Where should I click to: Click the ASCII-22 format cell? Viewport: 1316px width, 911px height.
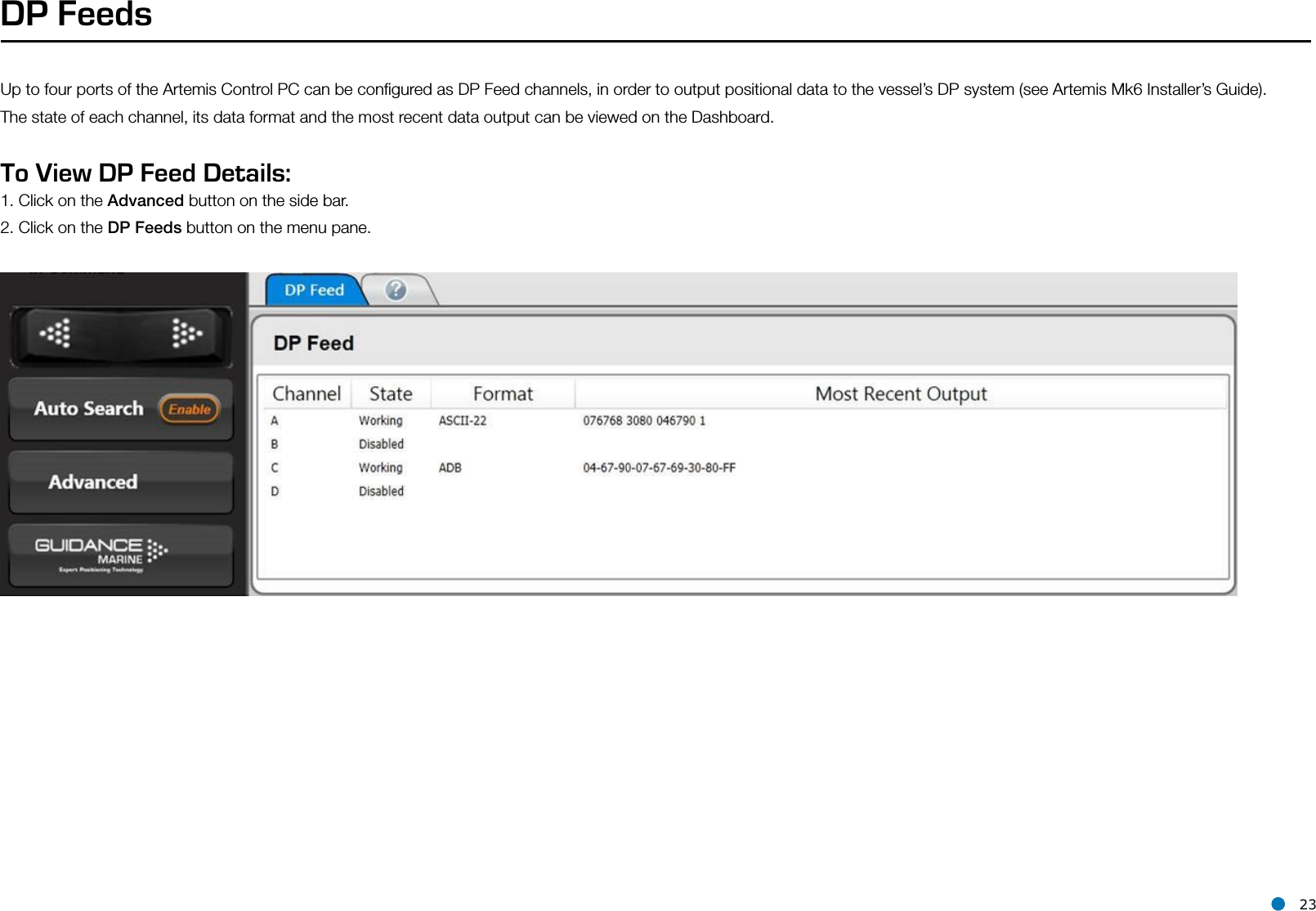tap(463, 420)
